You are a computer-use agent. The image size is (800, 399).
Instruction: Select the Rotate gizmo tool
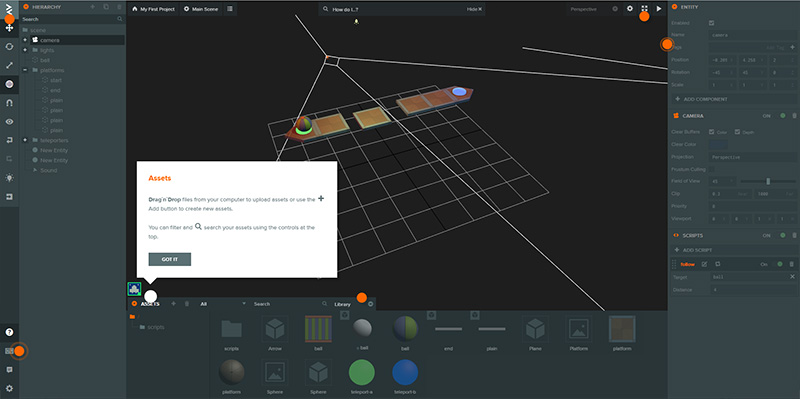click(9, 46)
